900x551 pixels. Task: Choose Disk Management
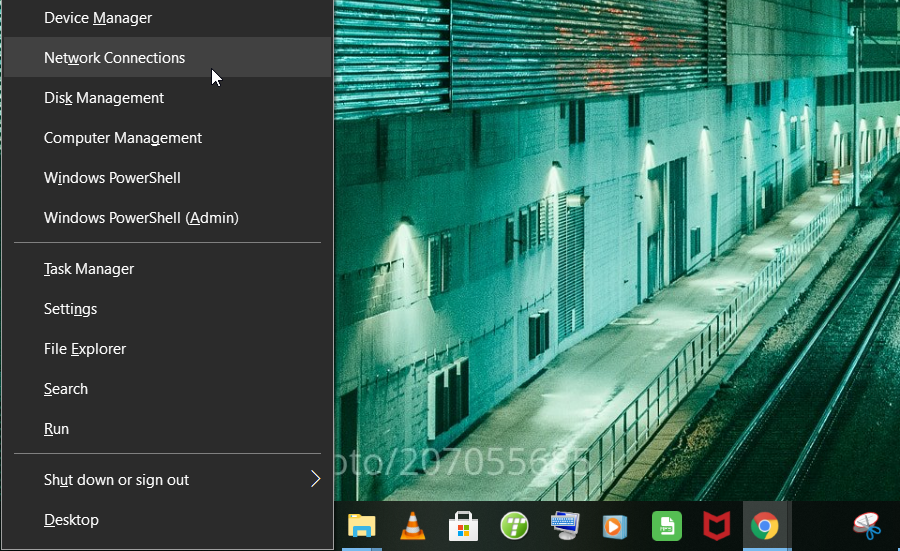104,98
